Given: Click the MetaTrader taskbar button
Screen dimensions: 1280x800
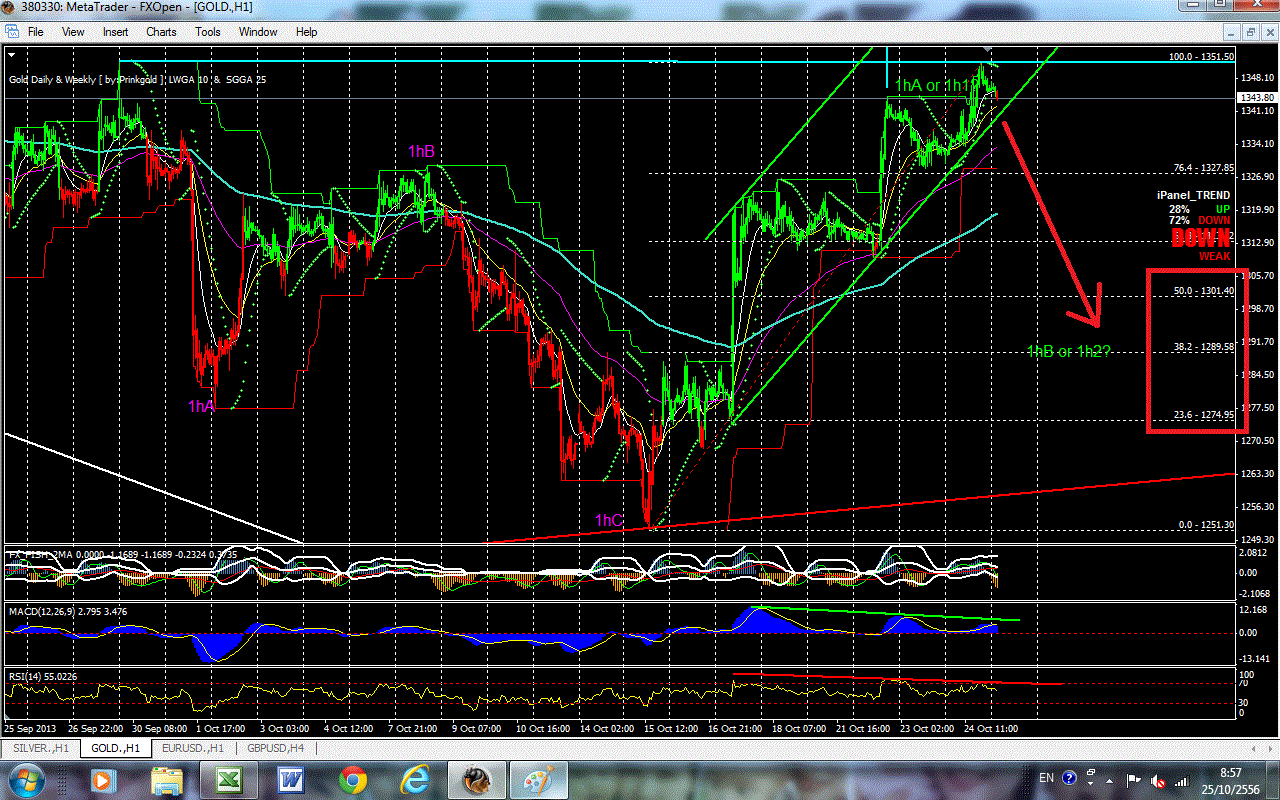Looking at the screenshot, I should (x=477, y=778).
